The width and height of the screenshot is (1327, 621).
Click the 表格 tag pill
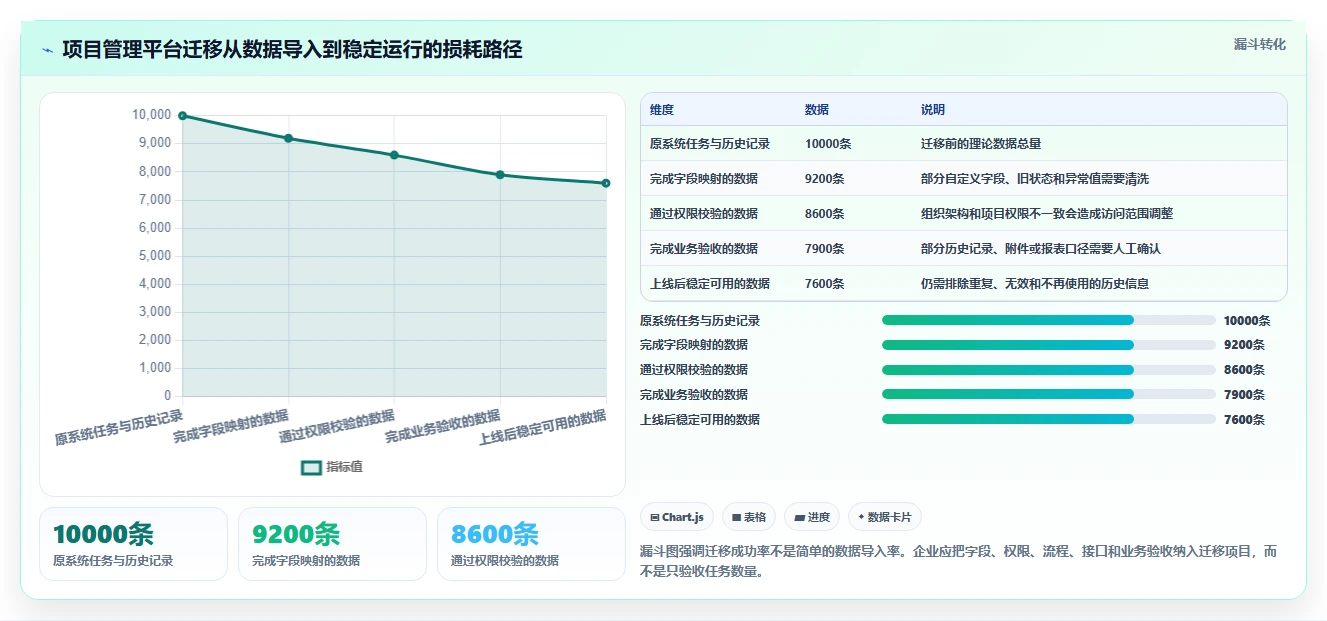pyautogui.click(x=749, y=517)
